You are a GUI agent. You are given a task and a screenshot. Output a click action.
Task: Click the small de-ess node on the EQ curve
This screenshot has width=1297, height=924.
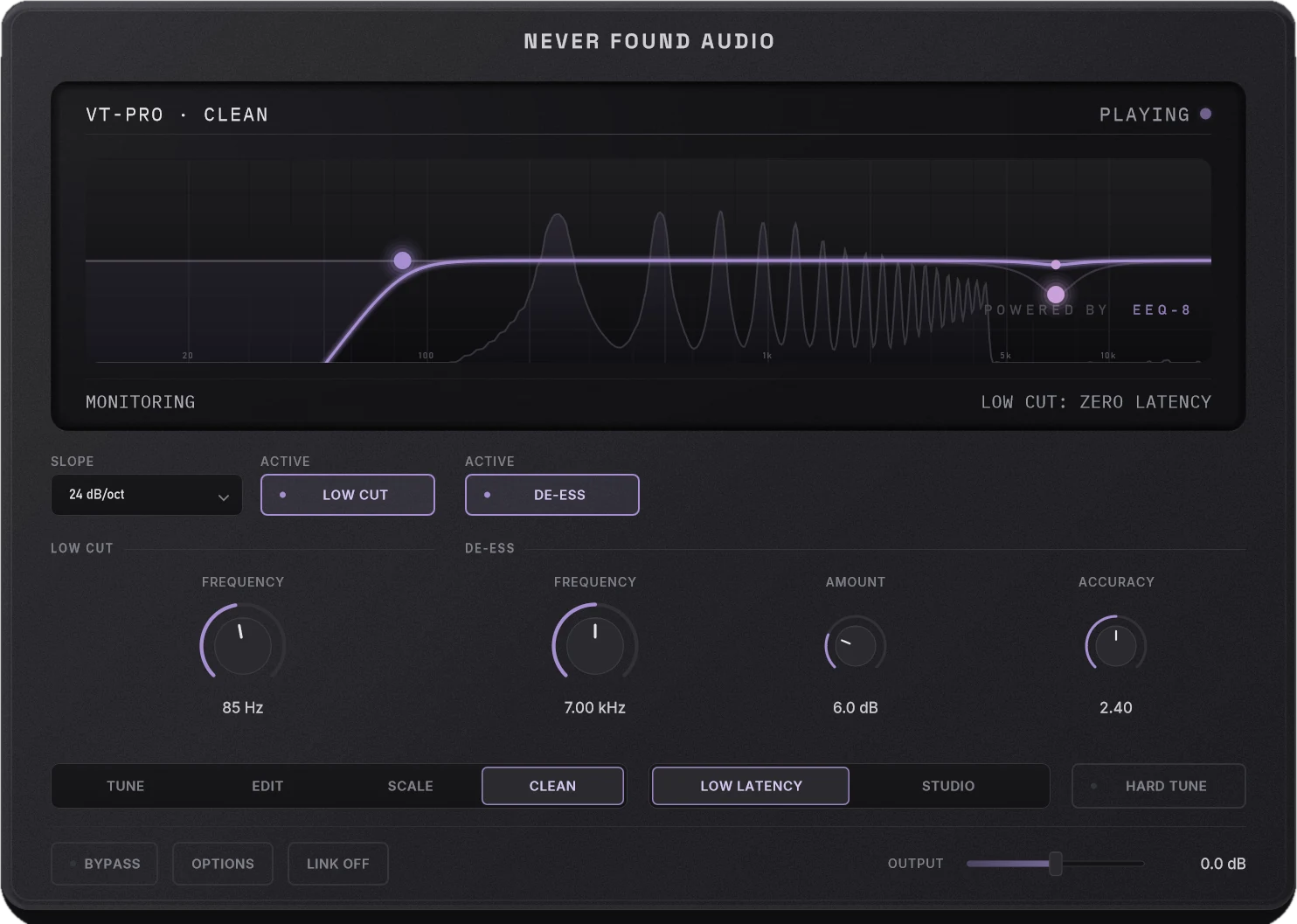(x=1056, y=264)
